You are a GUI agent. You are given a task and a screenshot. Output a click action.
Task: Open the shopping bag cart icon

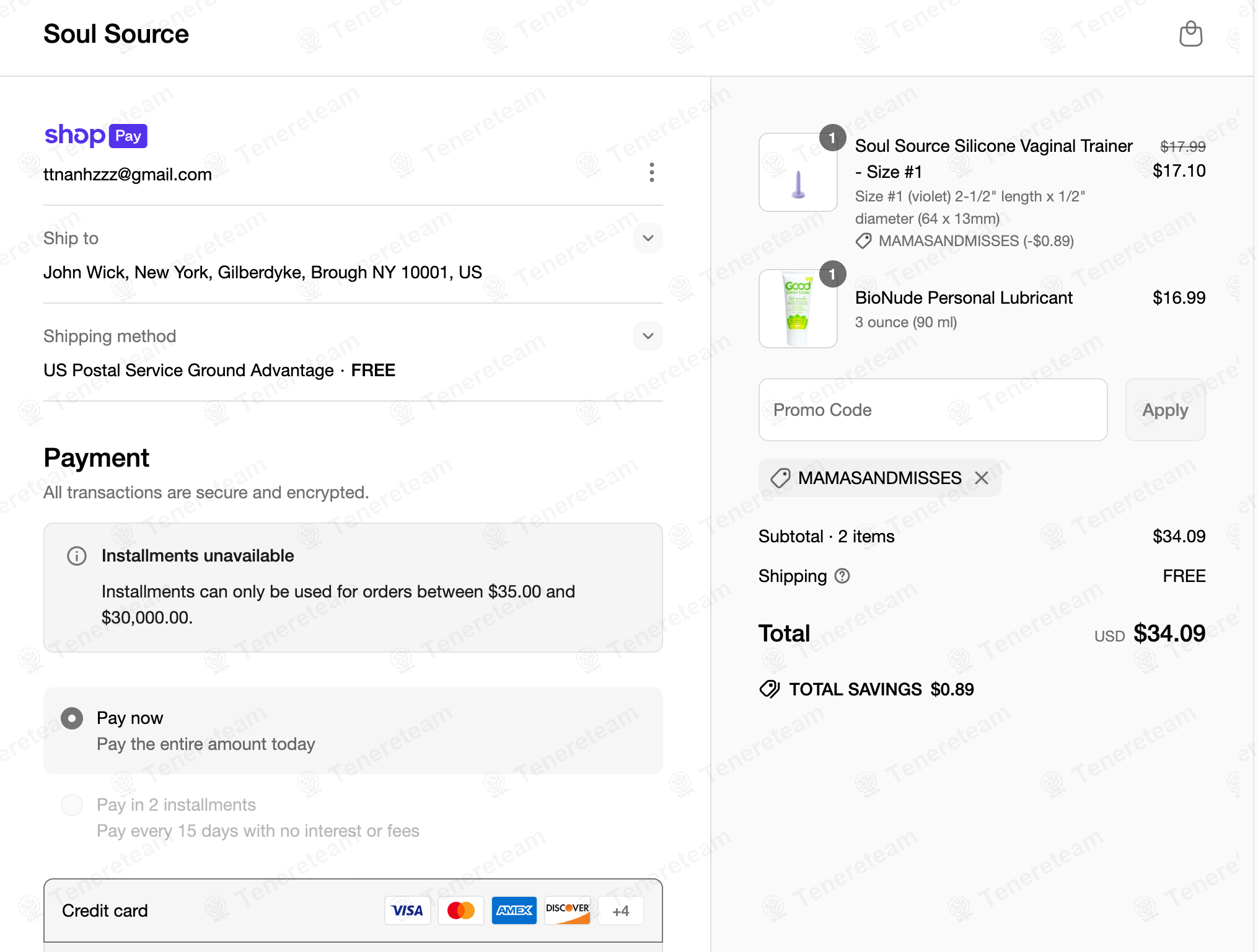click(1190, 34)
